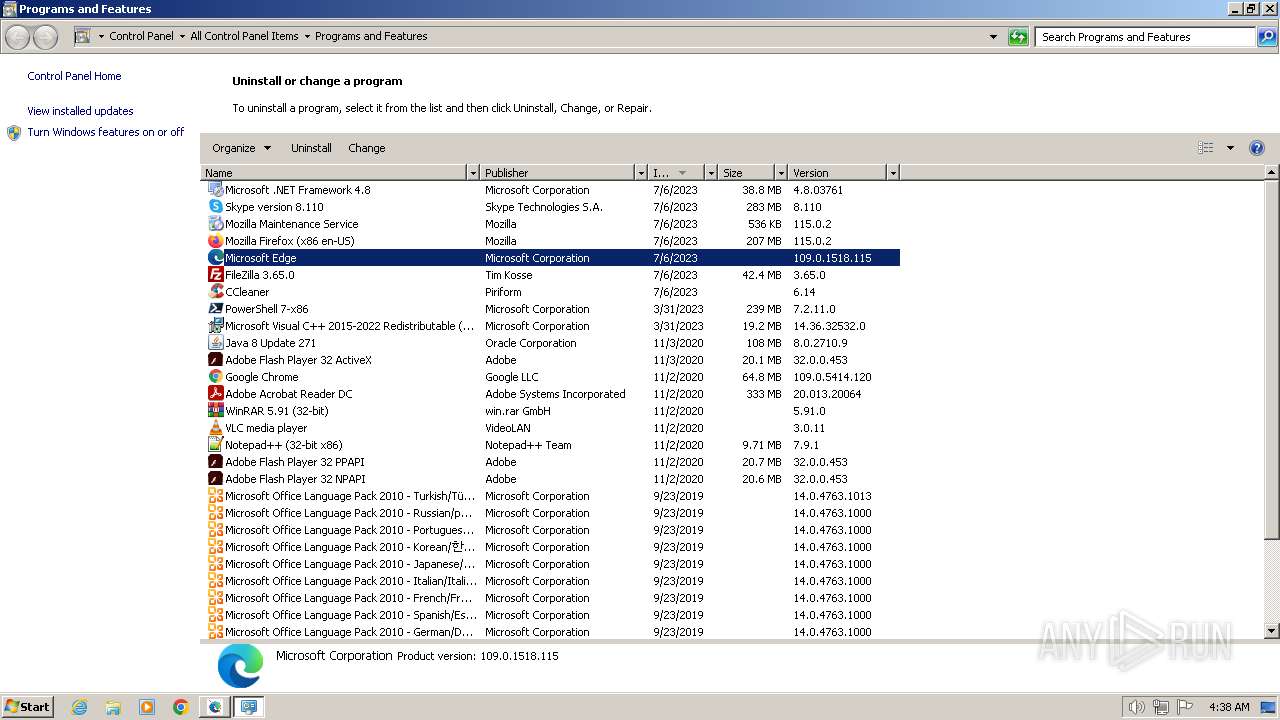The image size is (1280, 720).
Task: Click the Notepad++ program icon
Action: [x=215, y=445]
